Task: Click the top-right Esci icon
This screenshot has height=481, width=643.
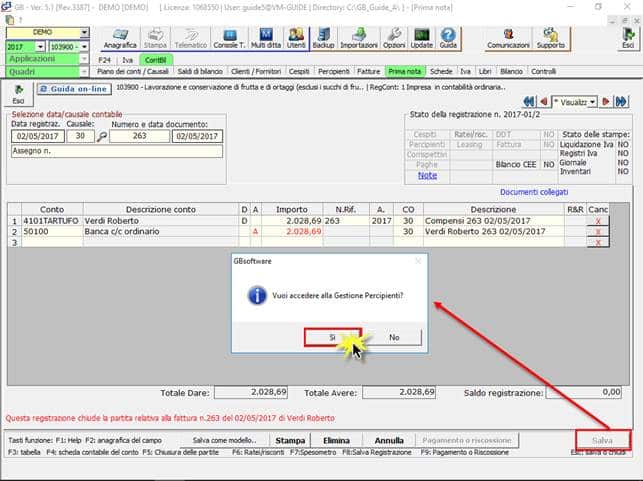Action: 628,39
